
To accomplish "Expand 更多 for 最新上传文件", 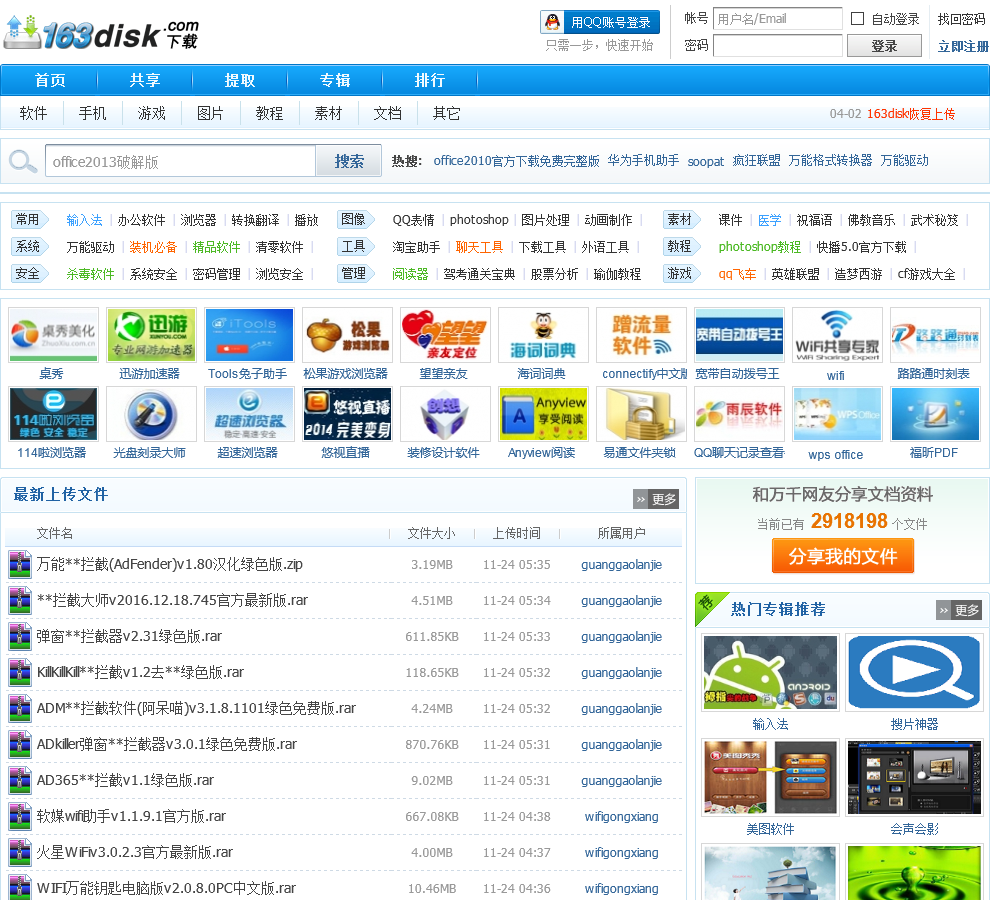I will [655, 499].
